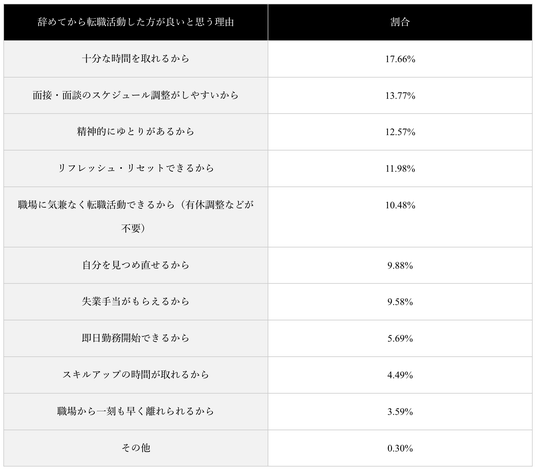Click the その他 row label

click(136, 448)
